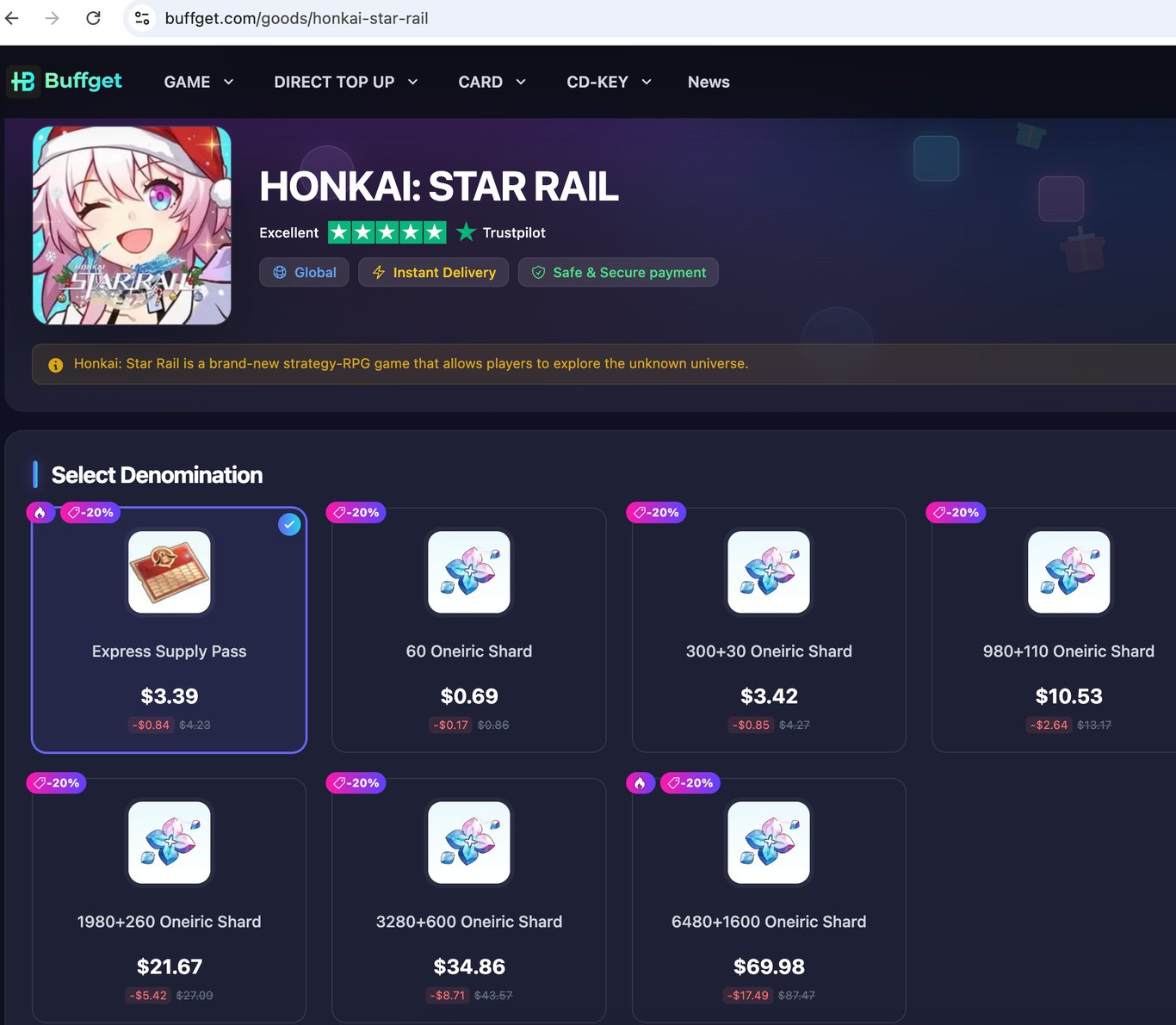Click the Honkai Star Rail game cover image
This screenshot has width=1176, height=1025.
tap(132, 225)
